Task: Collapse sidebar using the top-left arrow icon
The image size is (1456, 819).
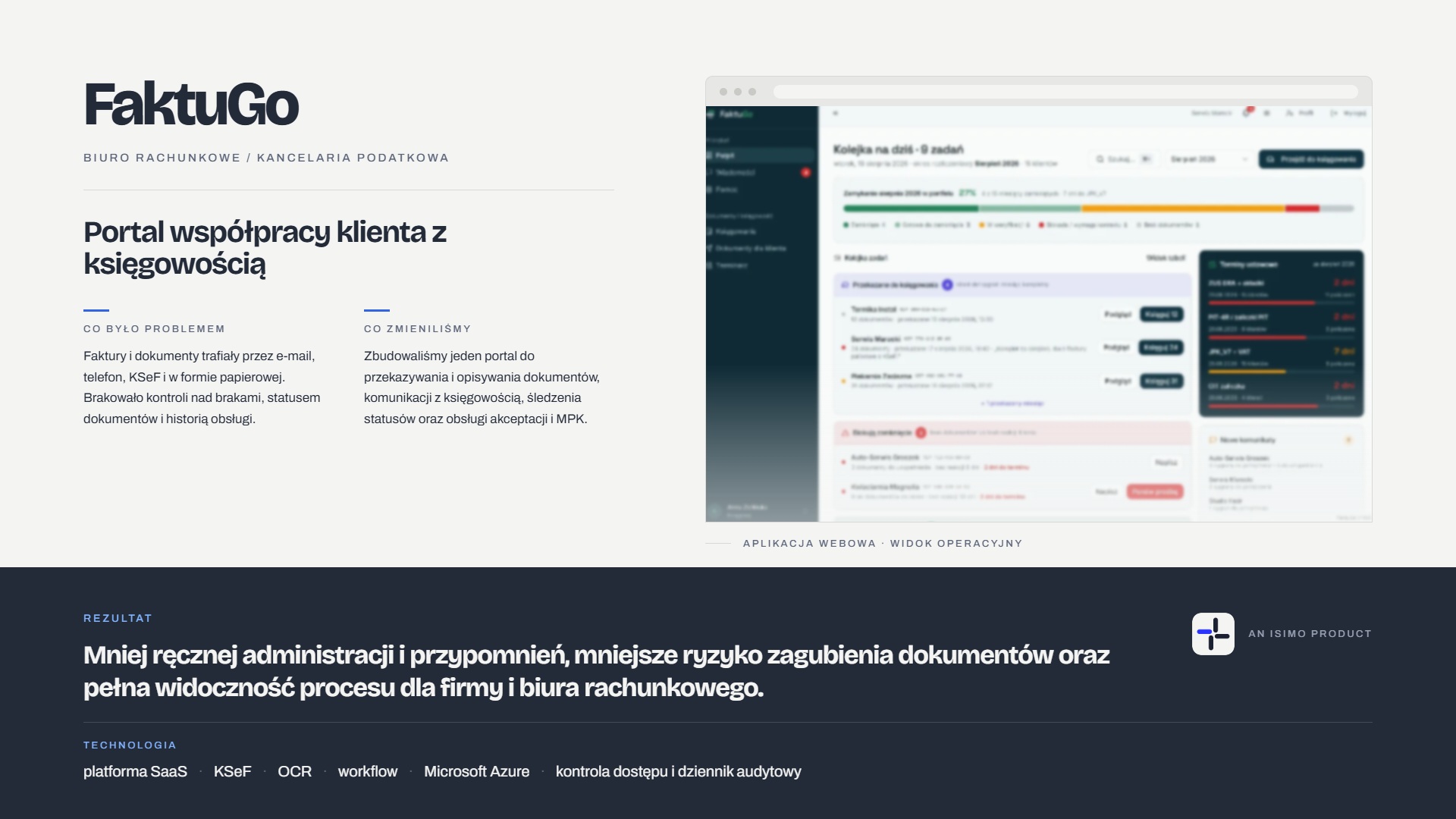Action: click(835, 113)
